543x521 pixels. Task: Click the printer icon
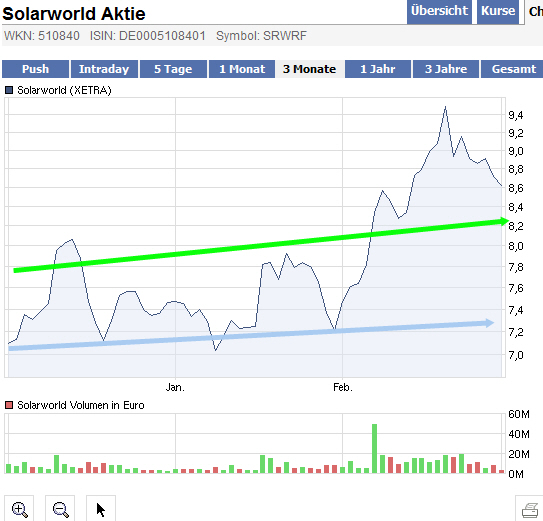530,510
